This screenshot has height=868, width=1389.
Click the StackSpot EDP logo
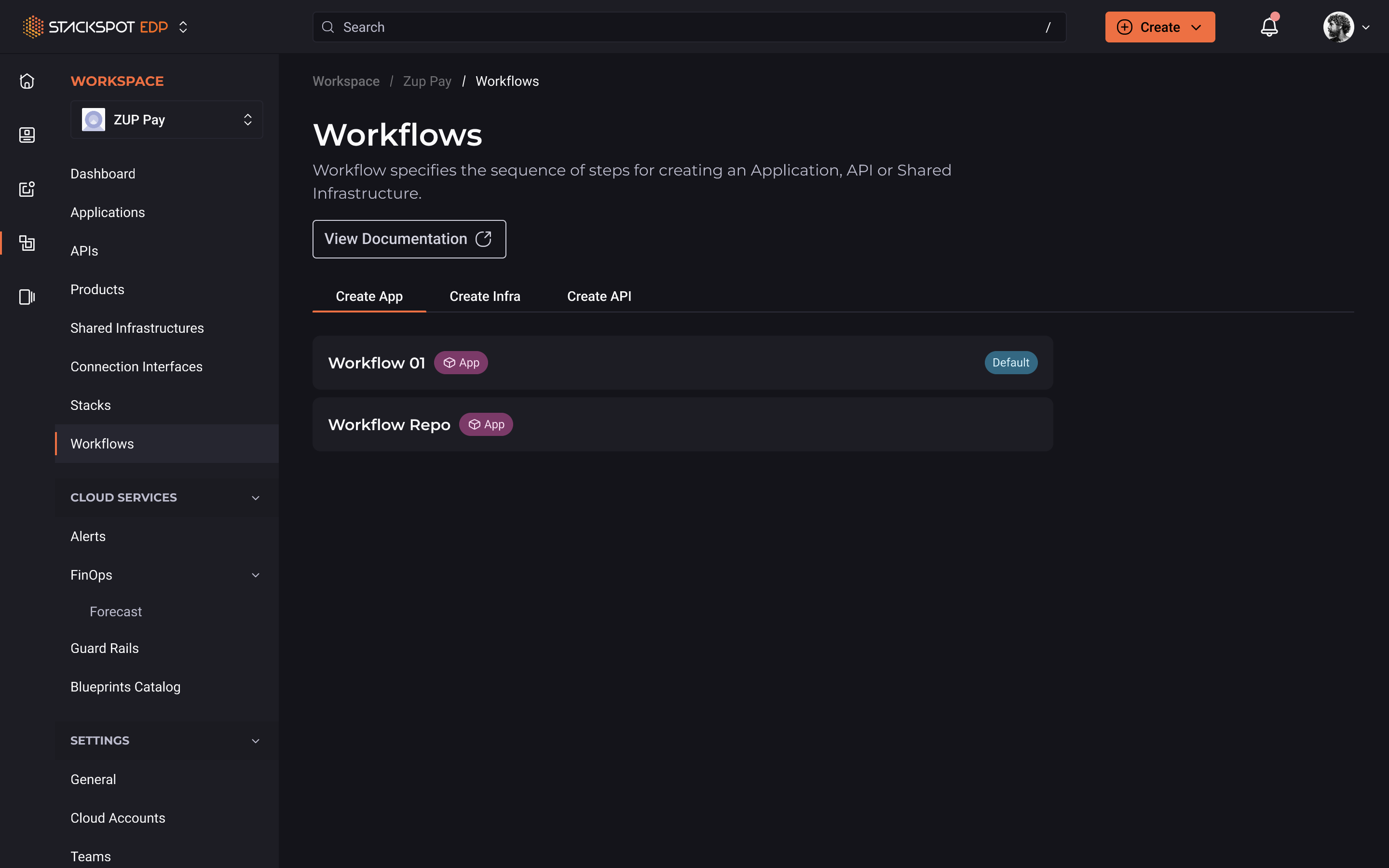[x=95, y=27]
